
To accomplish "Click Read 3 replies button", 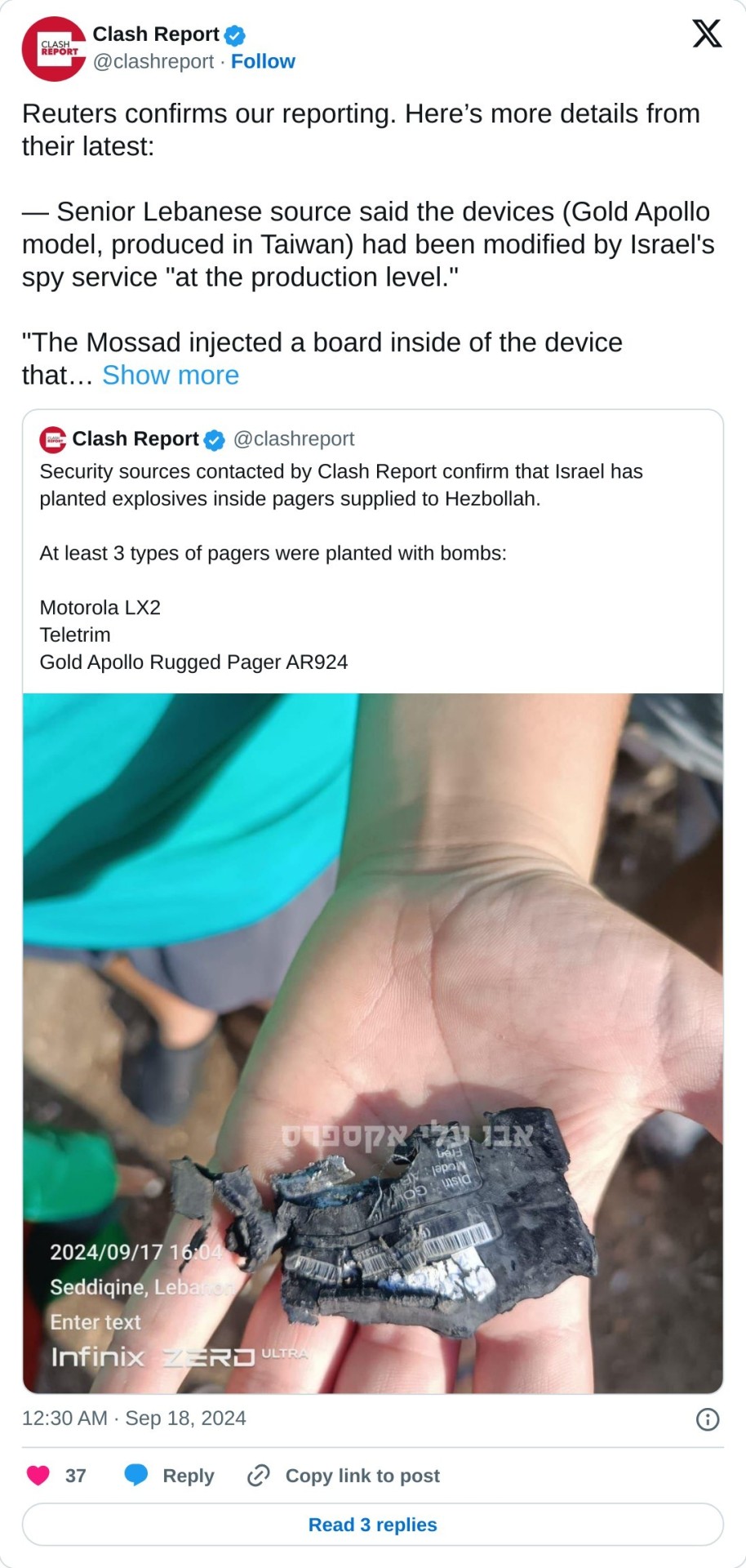I will (373, 1524).
